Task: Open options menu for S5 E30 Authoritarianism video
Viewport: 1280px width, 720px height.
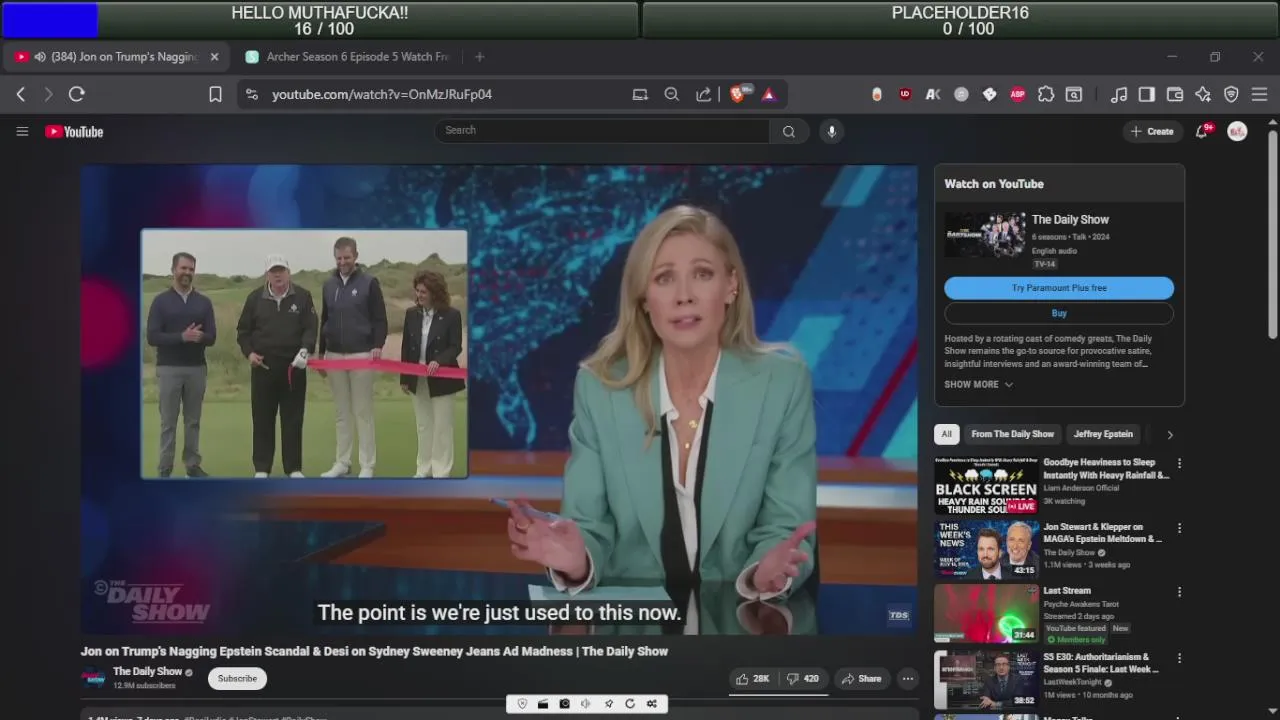Action: [x=1179, y=658]
